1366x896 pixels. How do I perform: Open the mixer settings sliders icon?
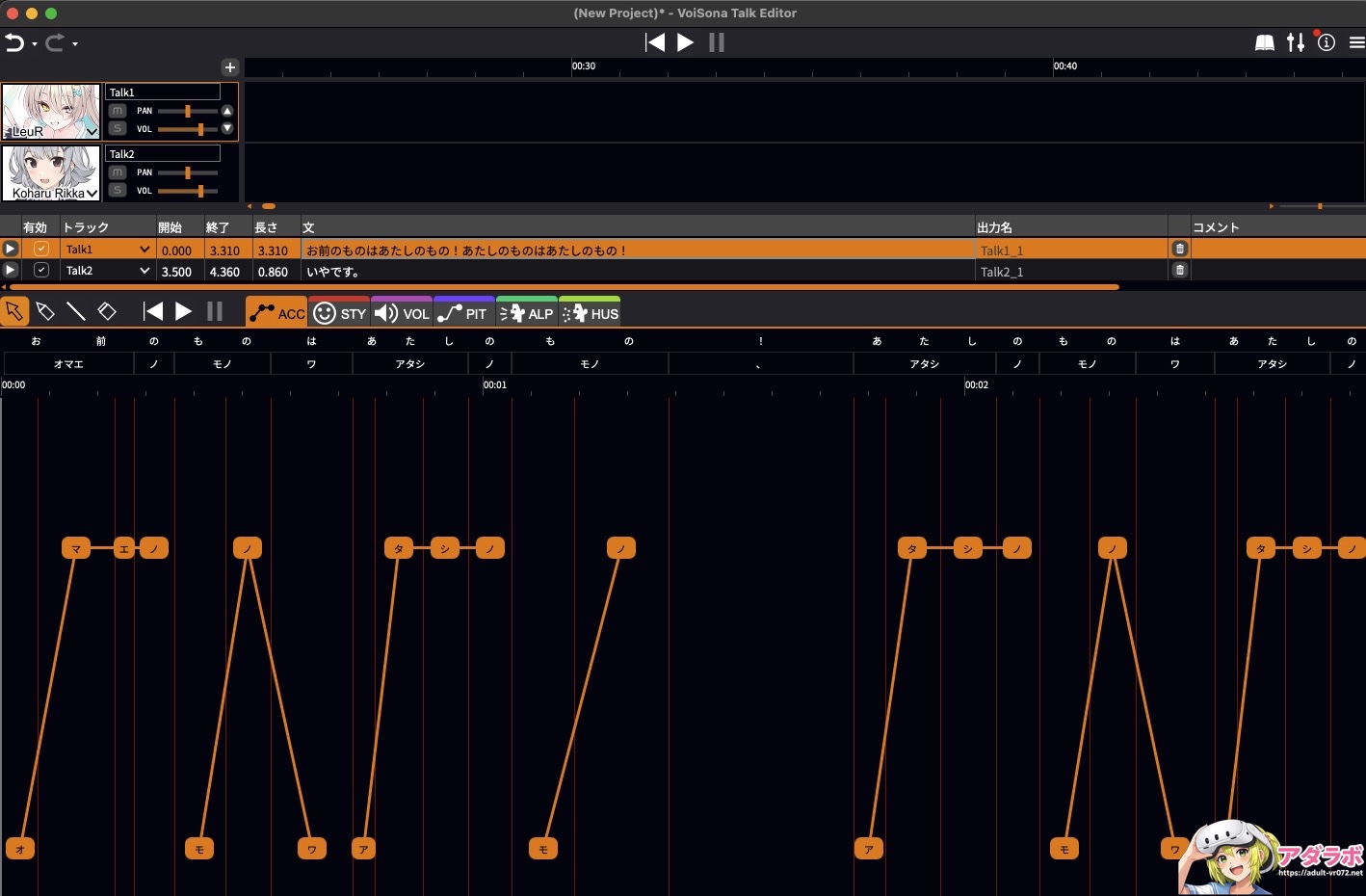tap(1296, 42)
